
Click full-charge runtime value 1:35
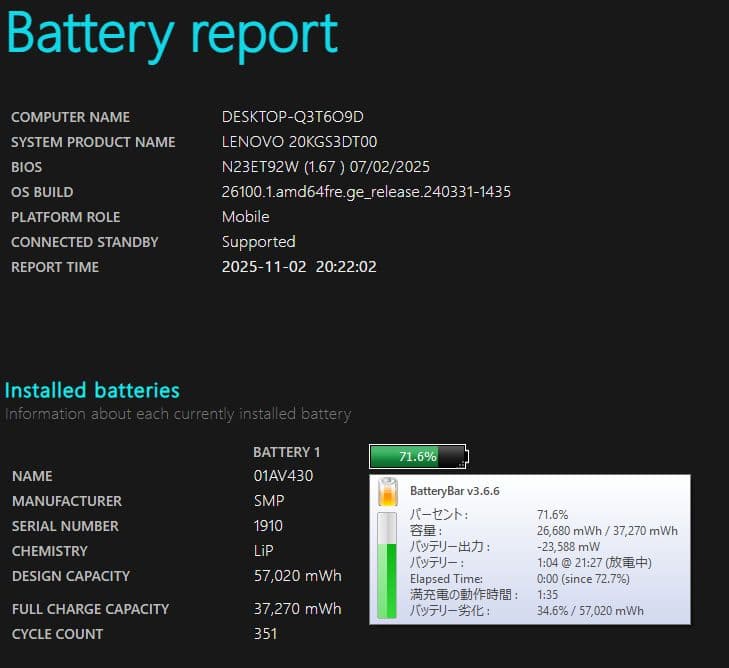(547, 595)
